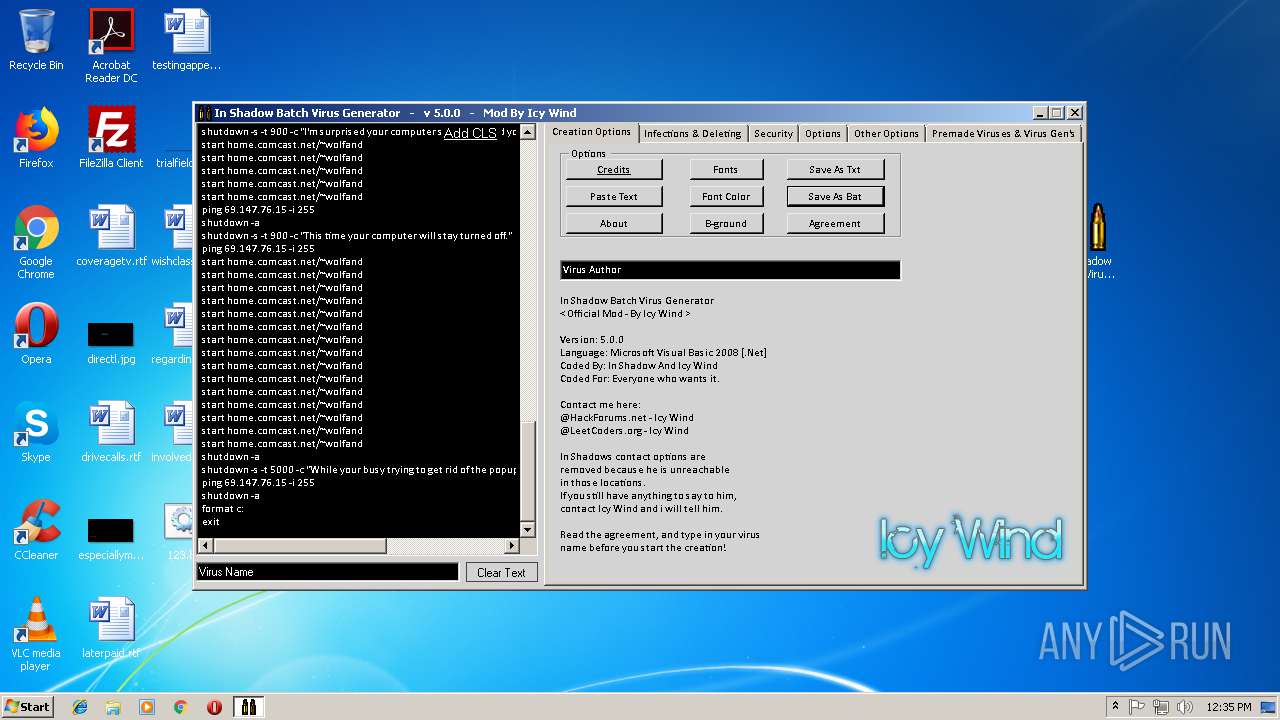The width and height of the screenshot is (1280, 720).
Task: Open the Windows Start menu
Action: coord(27,707)
